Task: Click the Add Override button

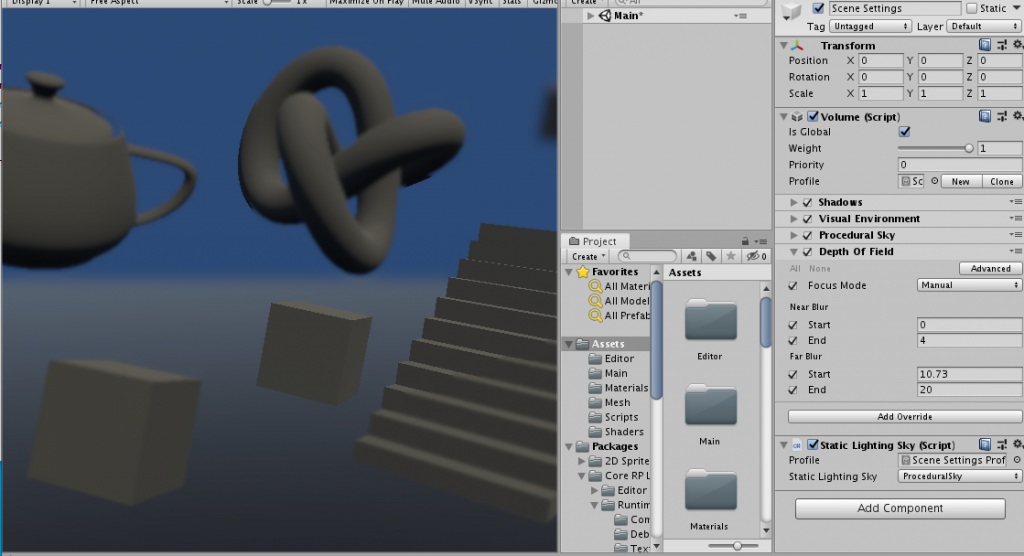Action: (x=904, y=416)
